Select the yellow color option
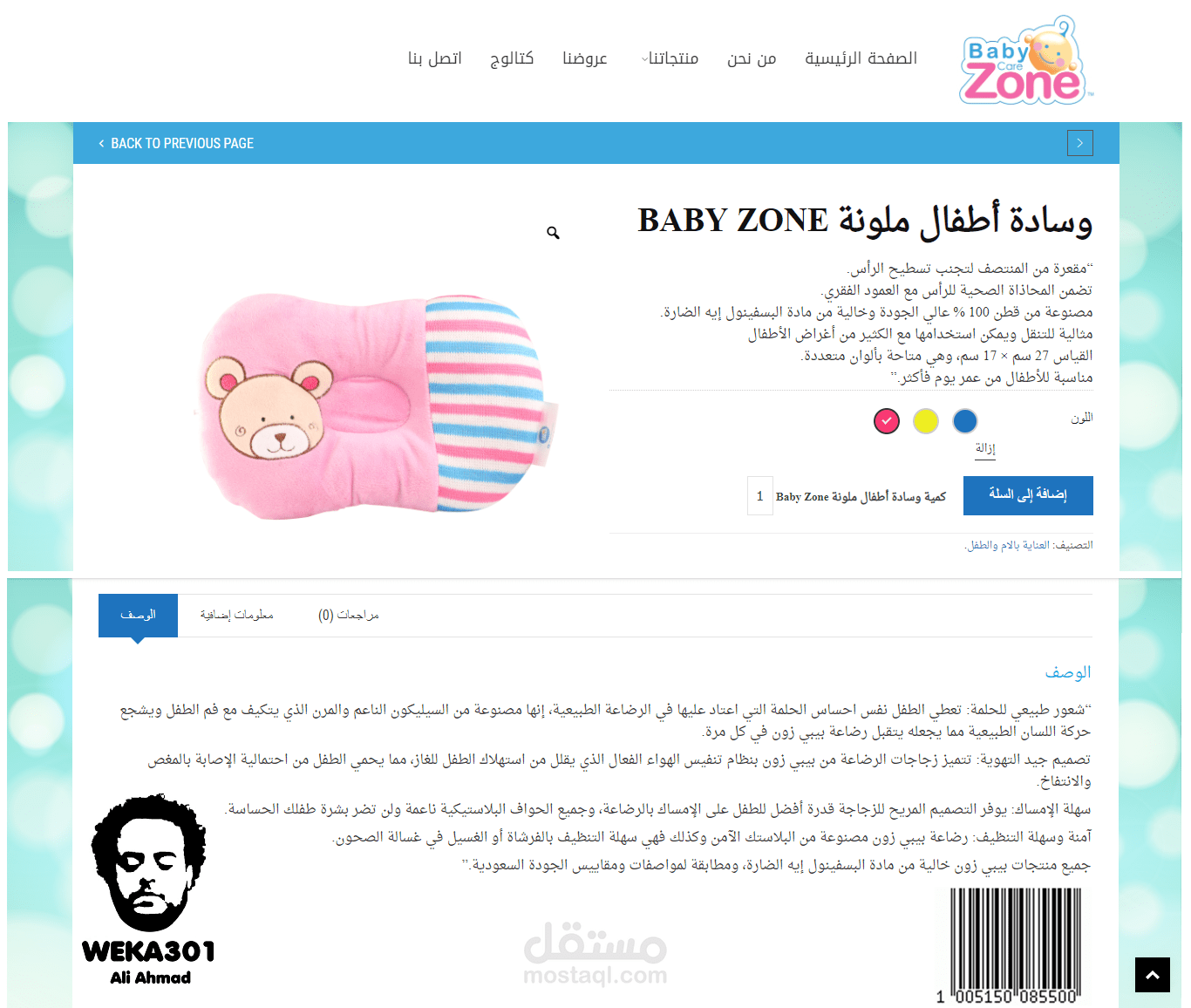 point(925,421)
